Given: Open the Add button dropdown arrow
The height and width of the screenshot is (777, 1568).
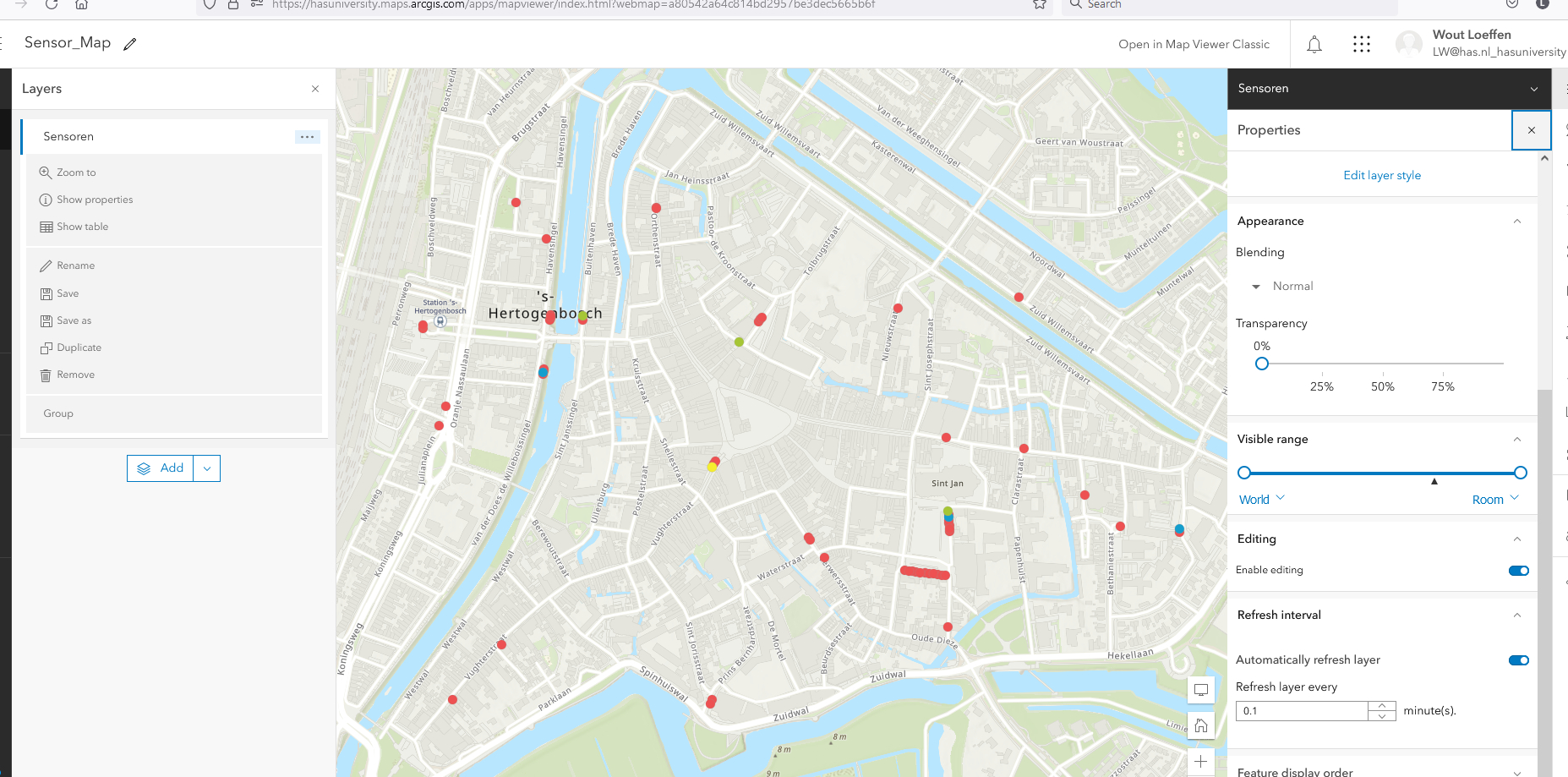Looking at the screenshot, I should [x=207, y=468].
